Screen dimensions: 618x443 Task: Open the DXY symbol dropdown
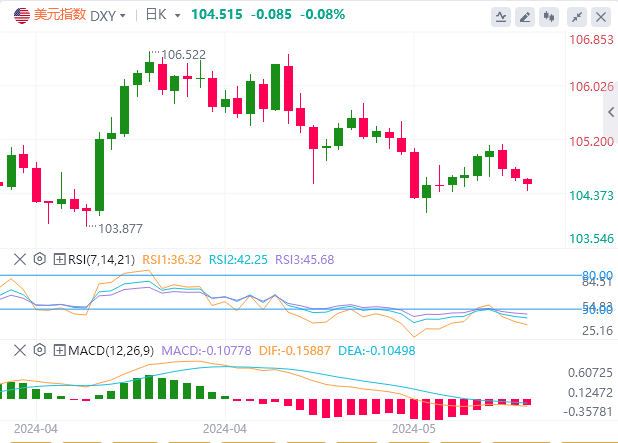tap(107, 15)
